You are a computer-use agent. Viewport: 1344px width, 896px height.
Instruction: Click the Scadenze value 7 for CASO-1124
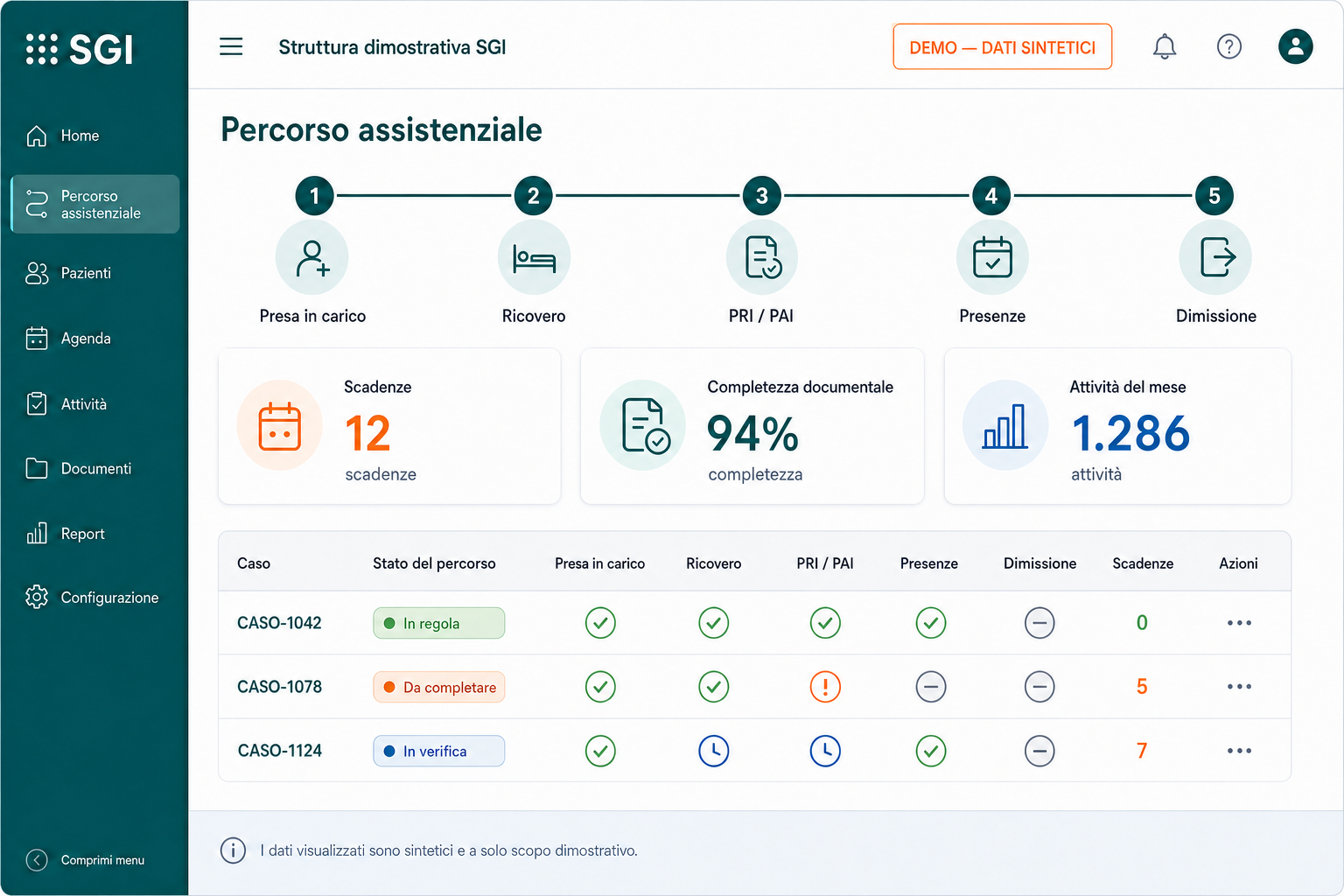click(x=1142, y=751)
